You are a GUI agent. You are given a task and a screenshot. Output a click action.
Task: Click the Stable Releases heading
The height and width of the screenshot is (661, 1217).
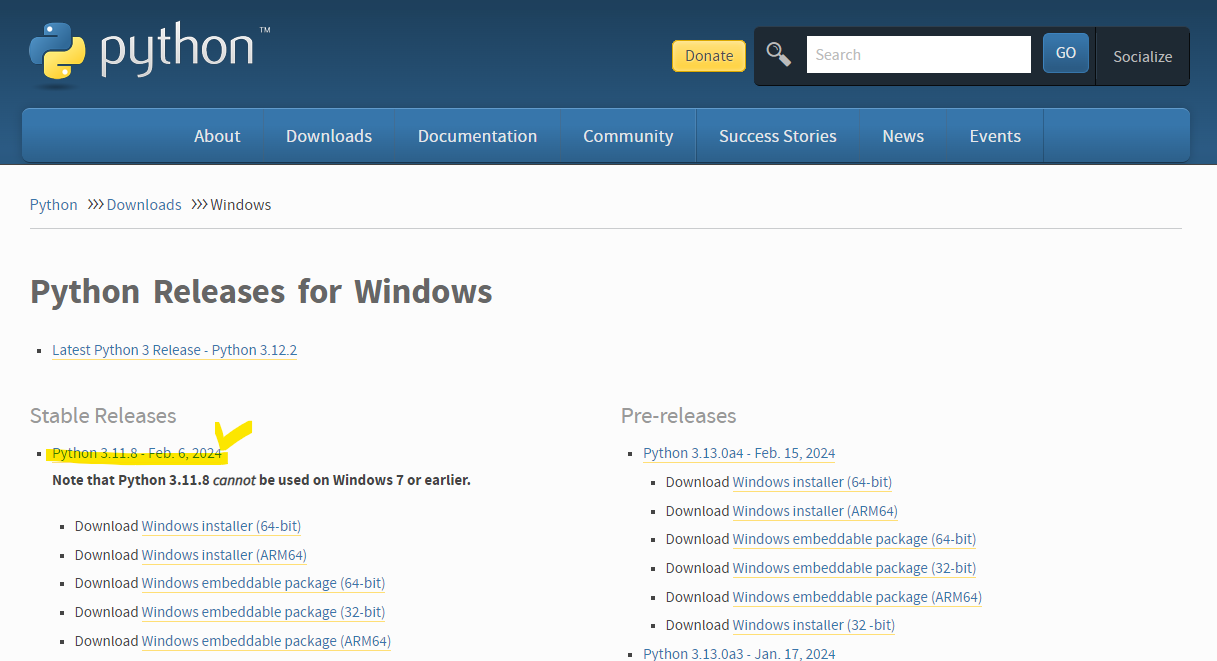(x=103, y=416)
